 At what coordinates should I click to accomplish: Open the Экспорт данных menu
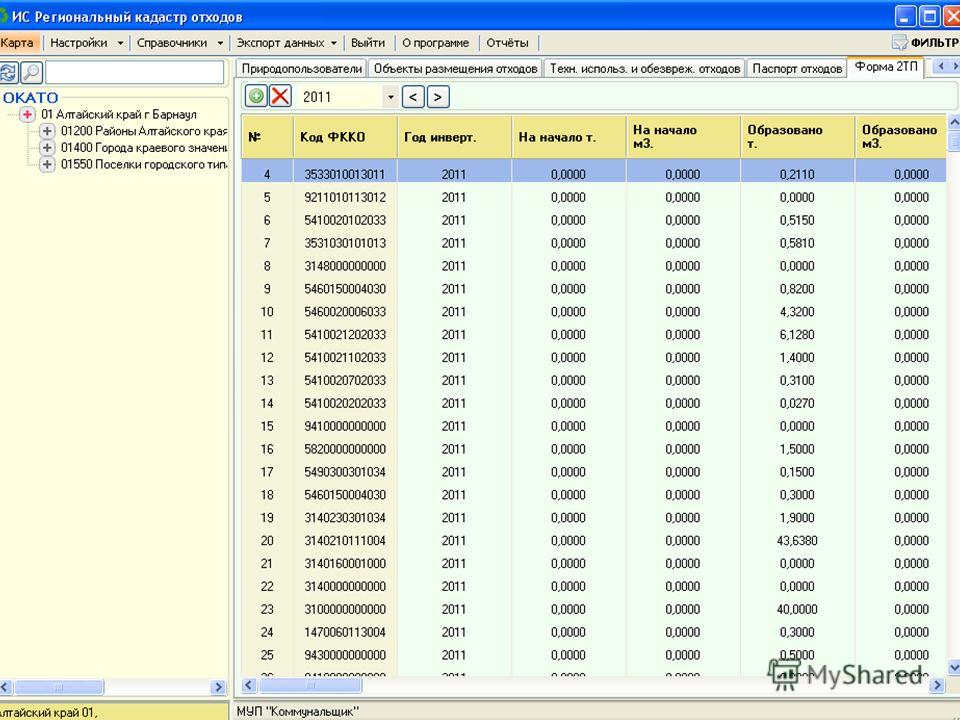point(280,43)
